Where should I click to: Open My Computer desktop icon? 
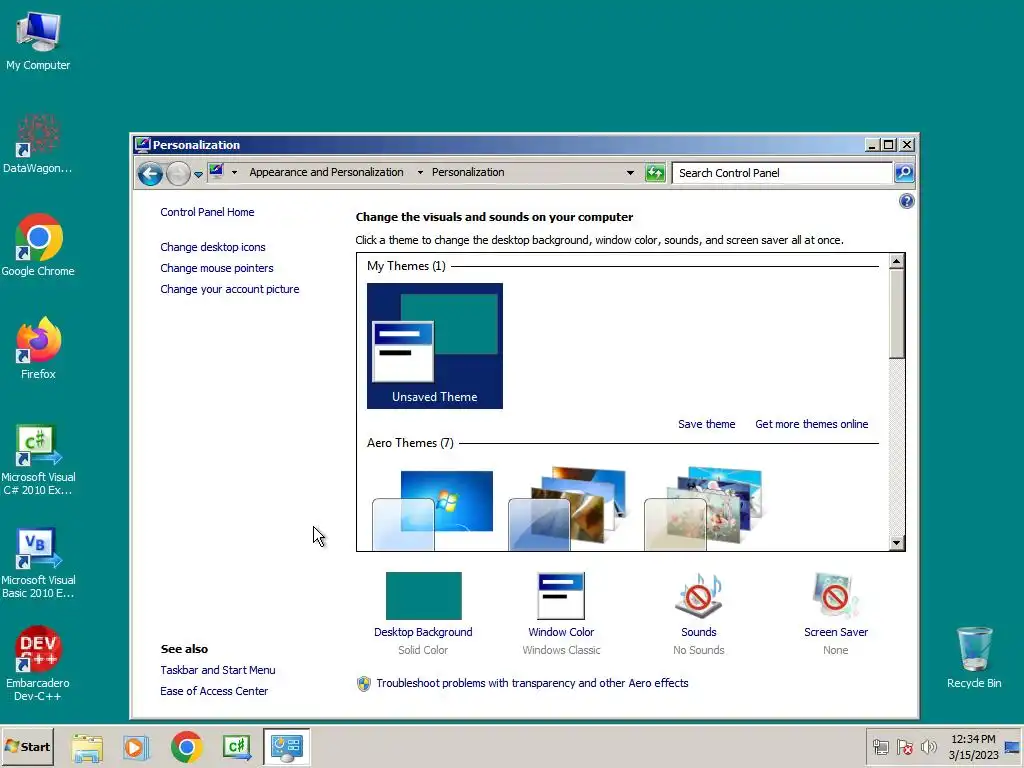pos(38,40)
